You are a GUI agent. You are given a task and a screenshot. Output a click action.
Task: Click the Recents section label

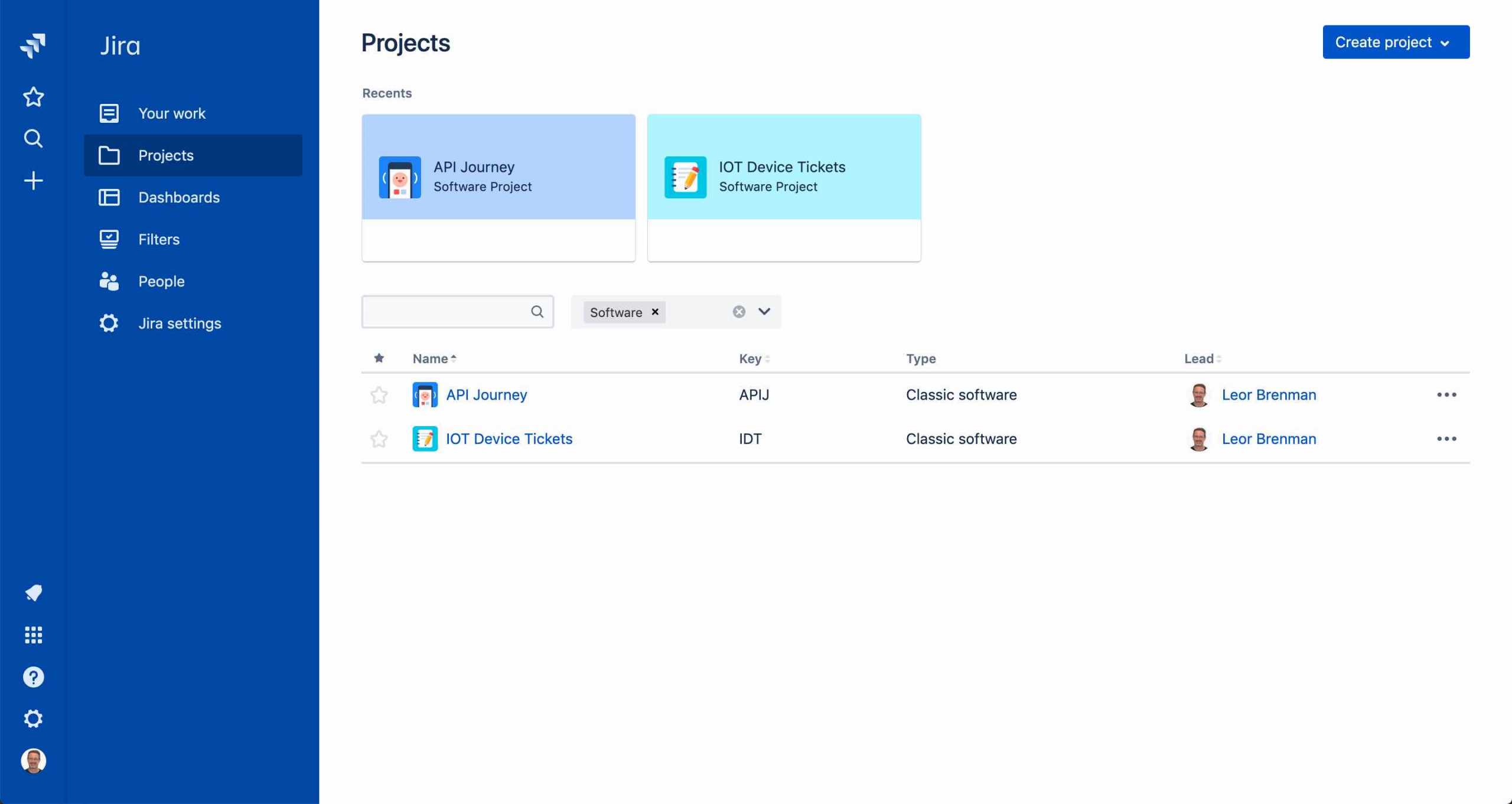coord(387,93)
